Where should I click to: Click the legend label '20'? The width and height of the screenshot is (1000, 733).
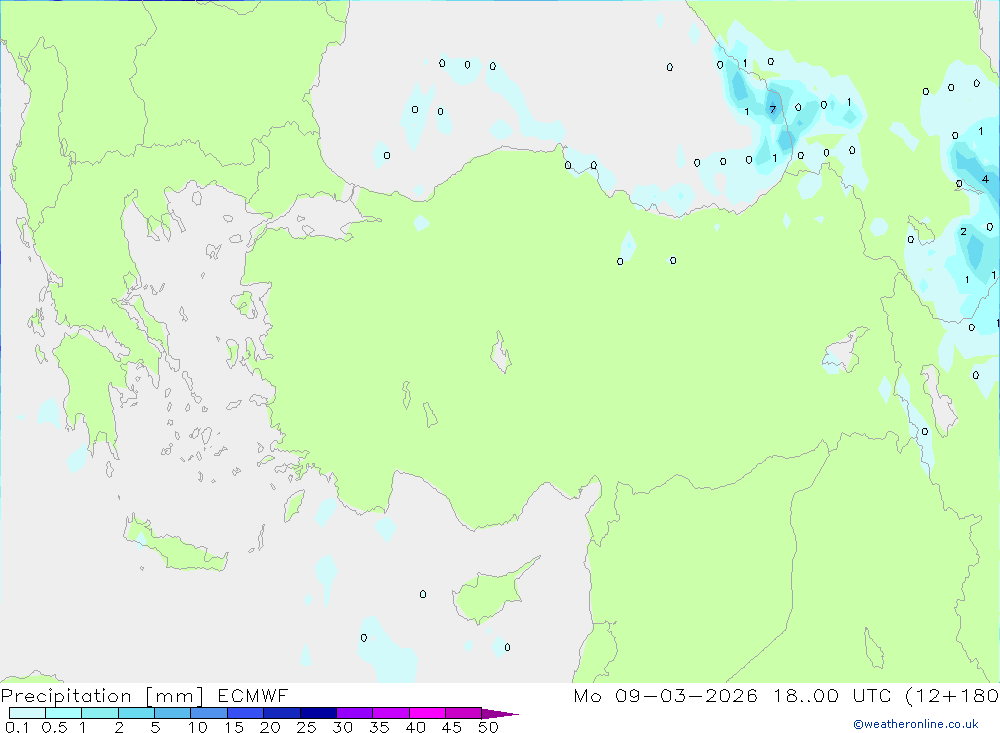coord(270,727)
